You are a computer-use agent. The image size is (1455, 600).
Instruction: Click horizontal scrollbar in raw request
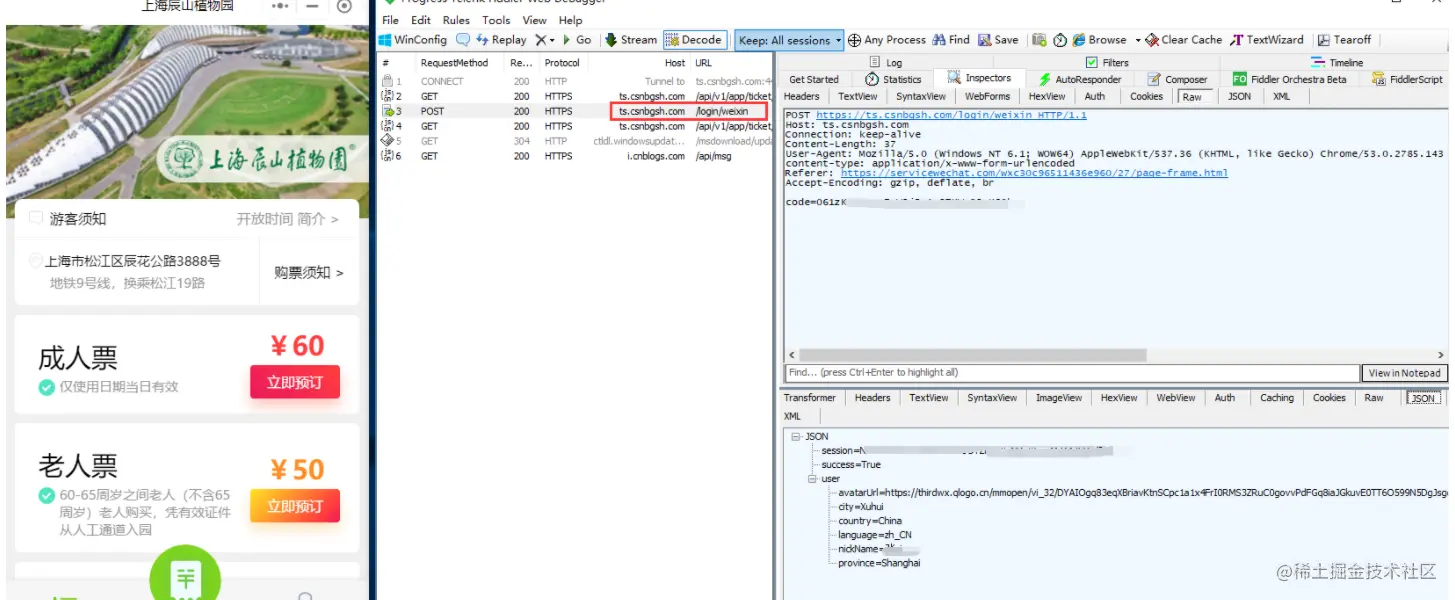973,355
